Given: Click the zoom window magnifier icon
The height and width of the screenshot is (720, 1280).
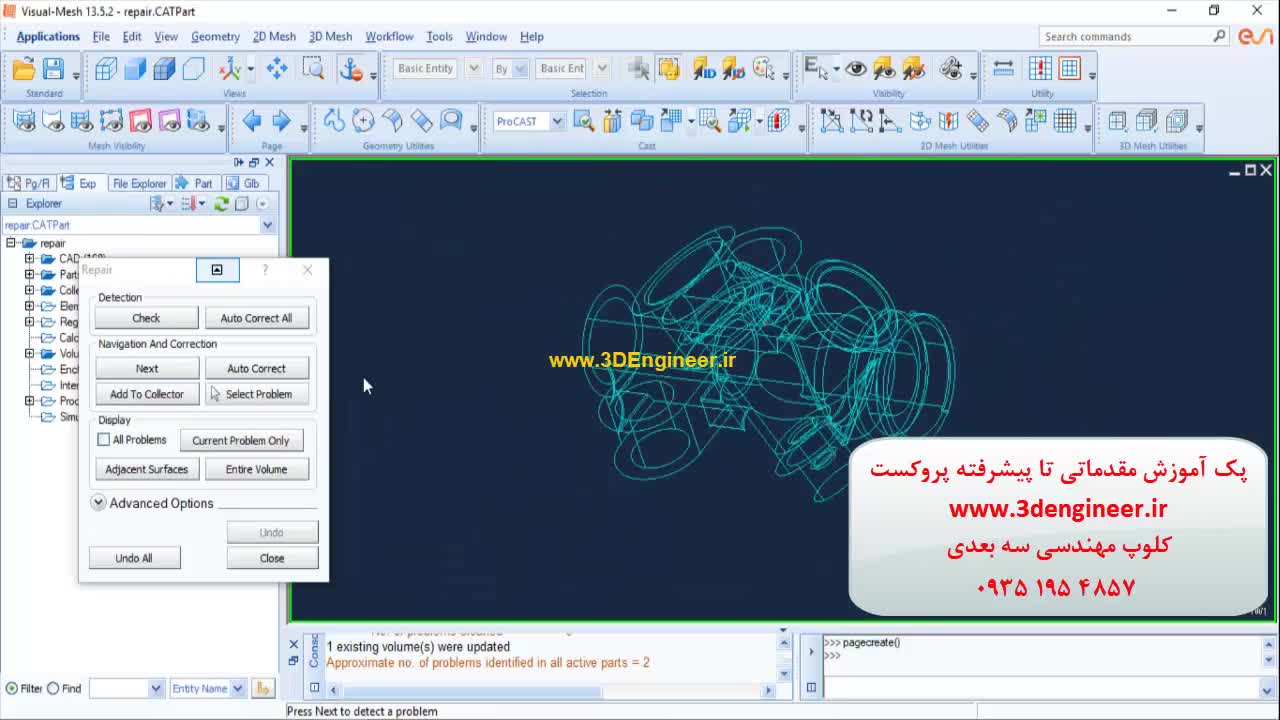Looking at the screenshot, I should click(313, 69).
